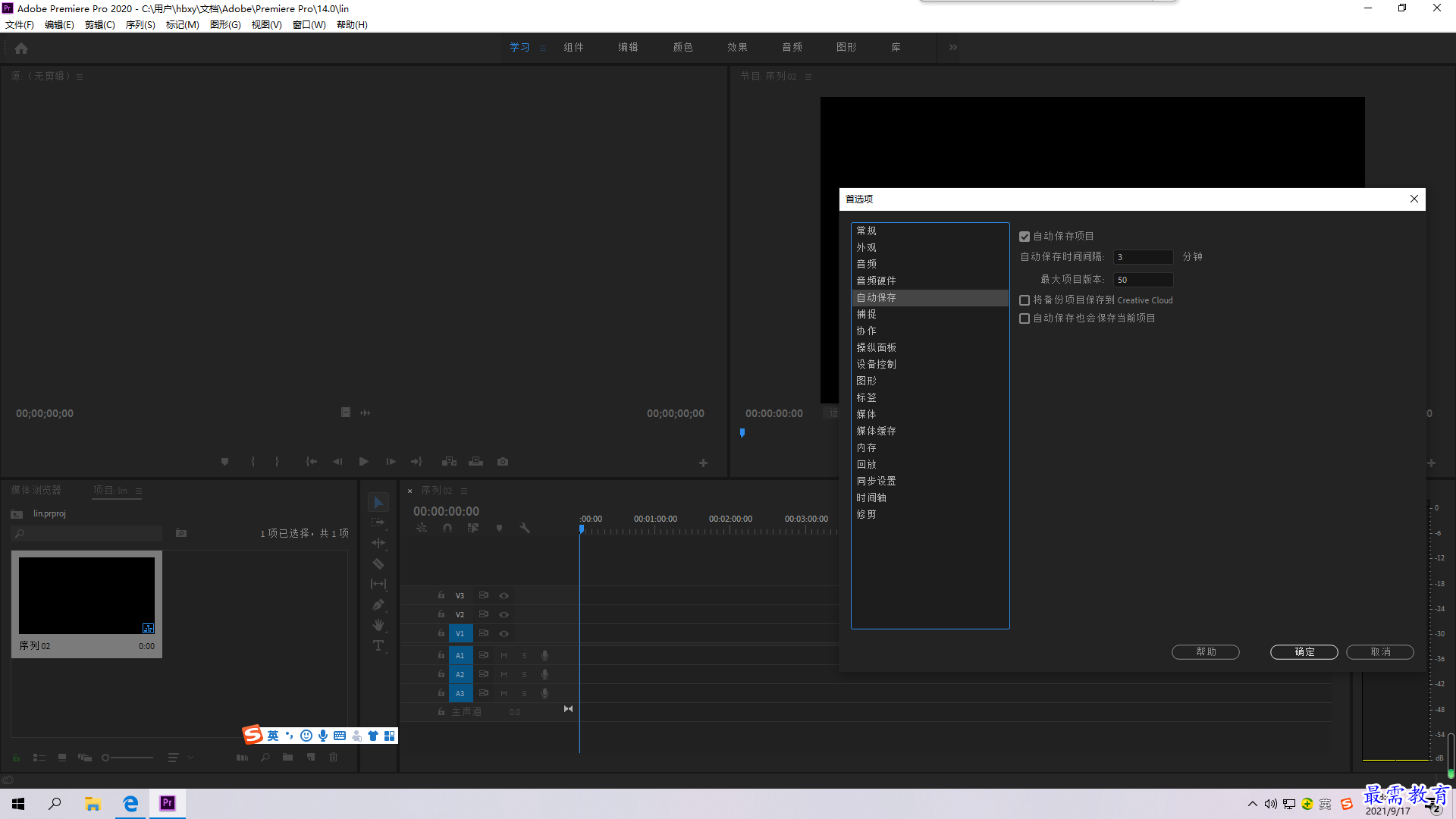Click voice-over record mic on A1

click(544, 655)
